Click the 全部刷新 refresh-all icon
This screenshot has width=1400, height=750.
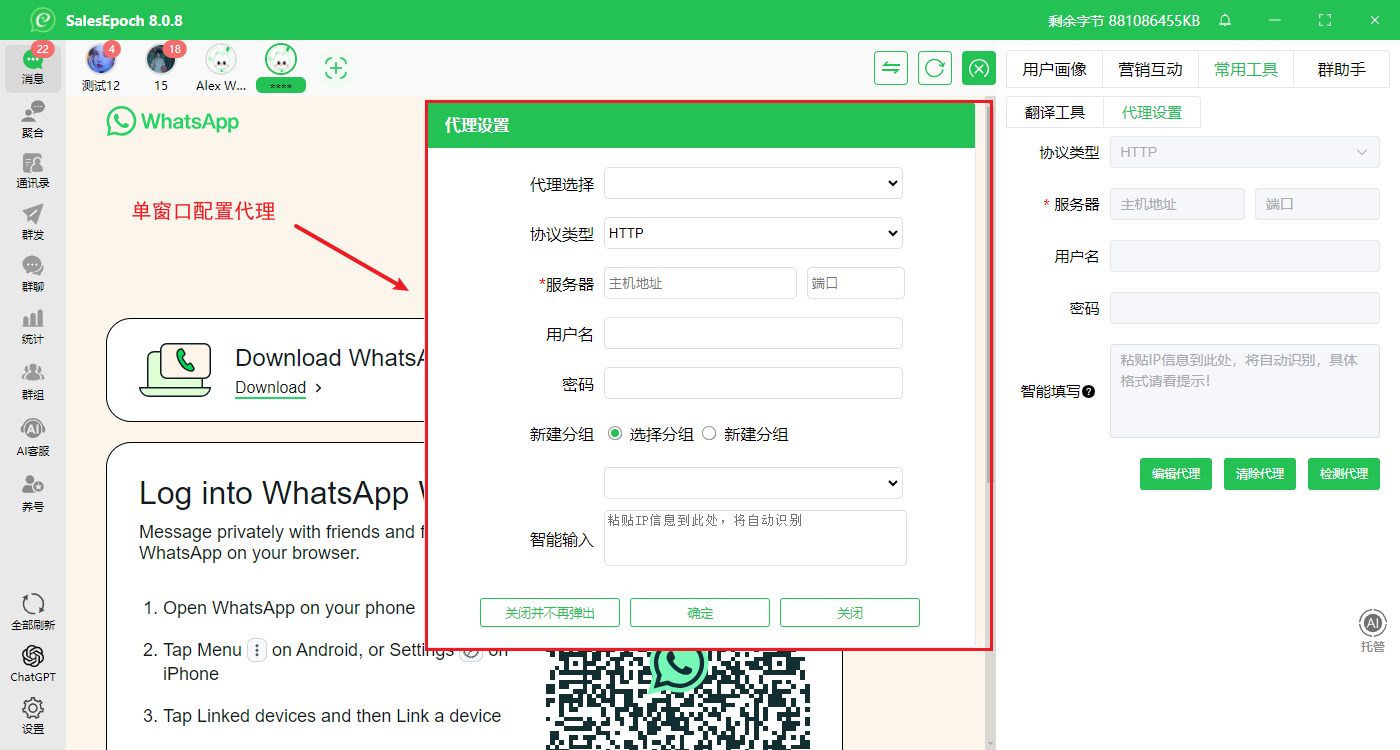(x=33, y=611)
